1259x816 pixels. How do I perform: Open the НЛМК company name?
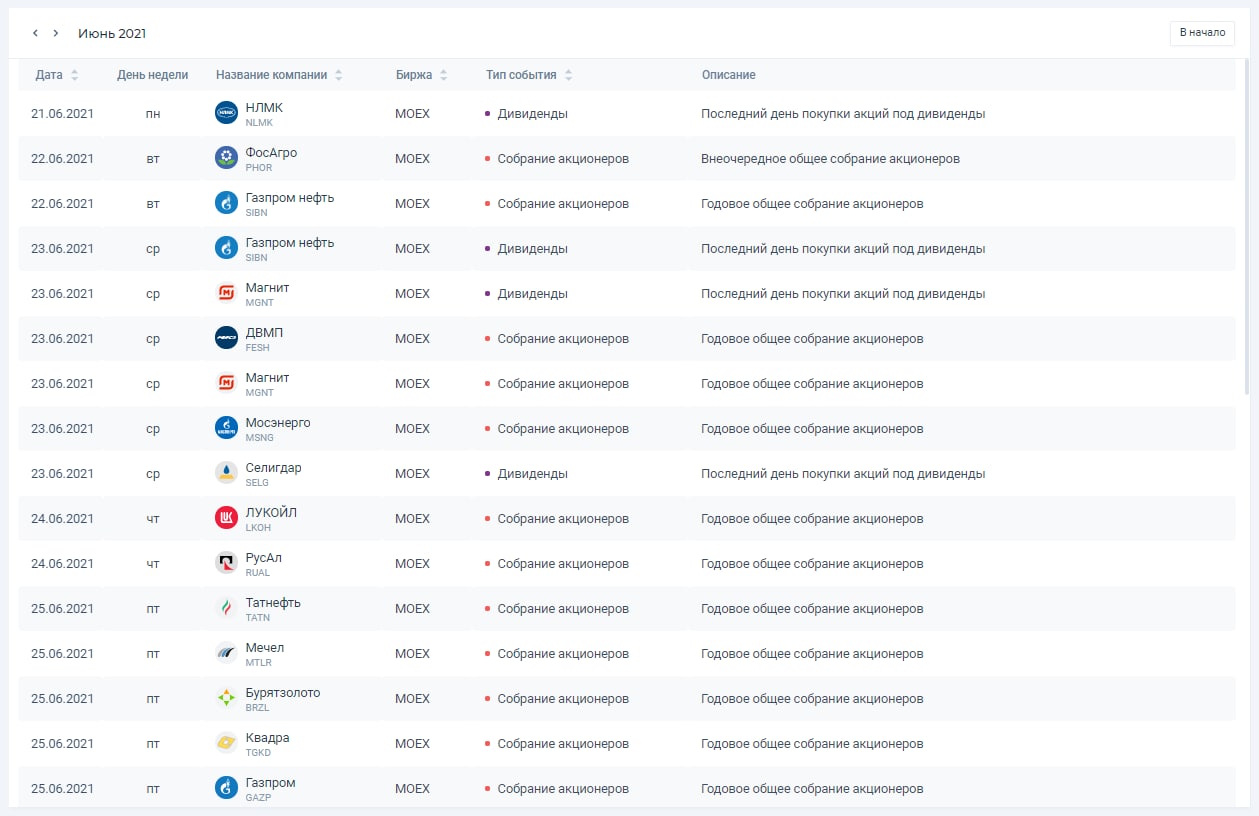point(264,107)
